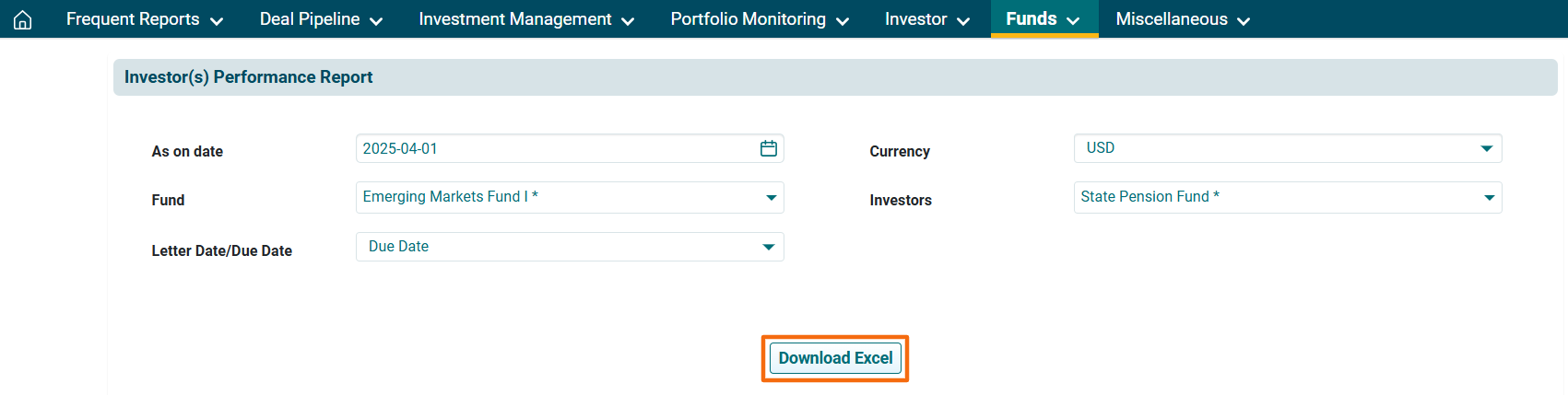Image resolution: width=1568 pixels, height=395 pixels.
Task: Open the Miscellaneous menu
Action: pos(1183,19)
